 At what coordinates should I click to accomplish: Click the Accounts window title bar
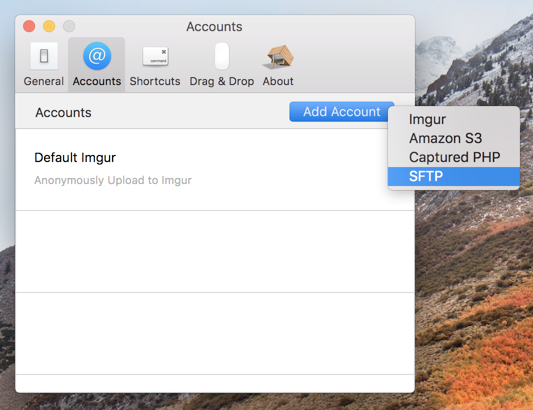tap(214, 27)
